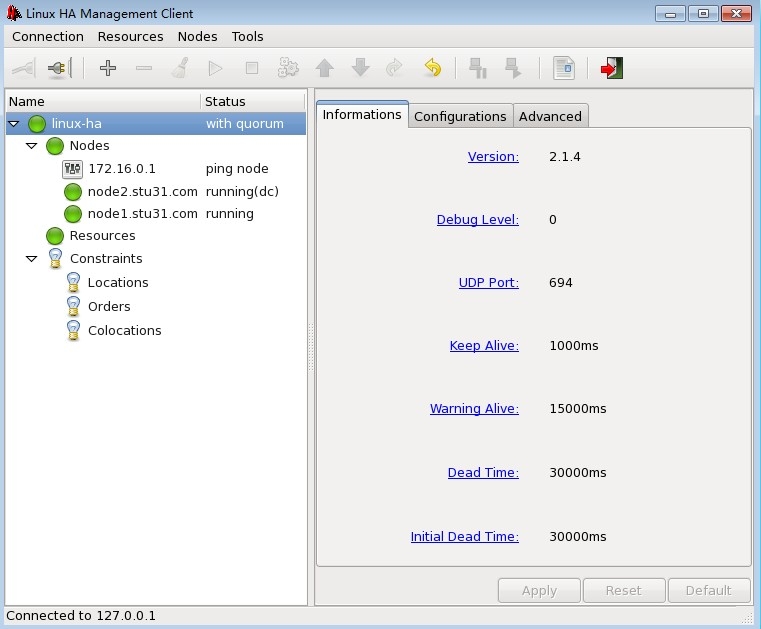Select the Informations tab
761x629 pixels.
point(362,115)
